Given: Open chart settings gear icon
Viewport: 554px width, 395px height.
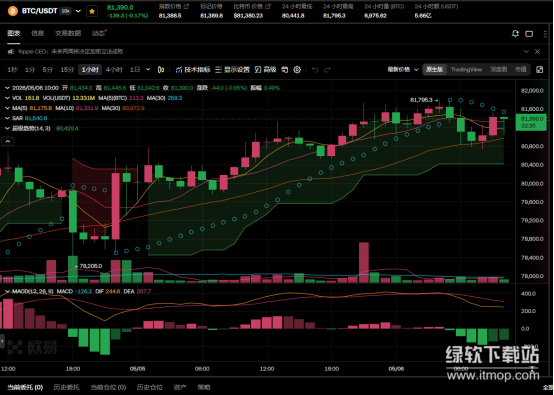Looking at the screenshot, I should (297, 70).
